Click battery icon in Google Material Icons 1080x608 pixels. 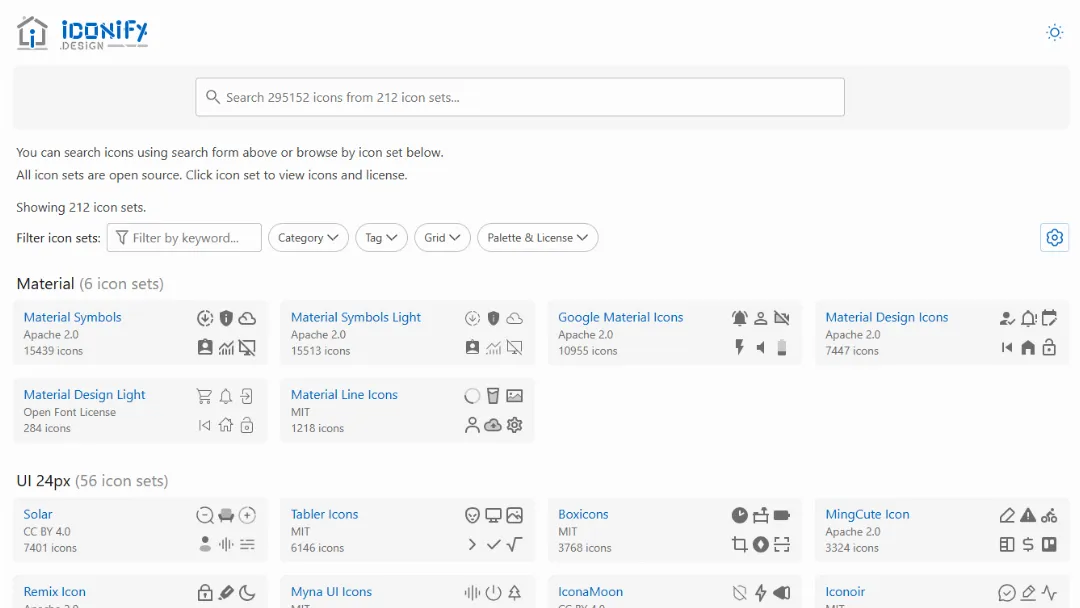(782, 348)
